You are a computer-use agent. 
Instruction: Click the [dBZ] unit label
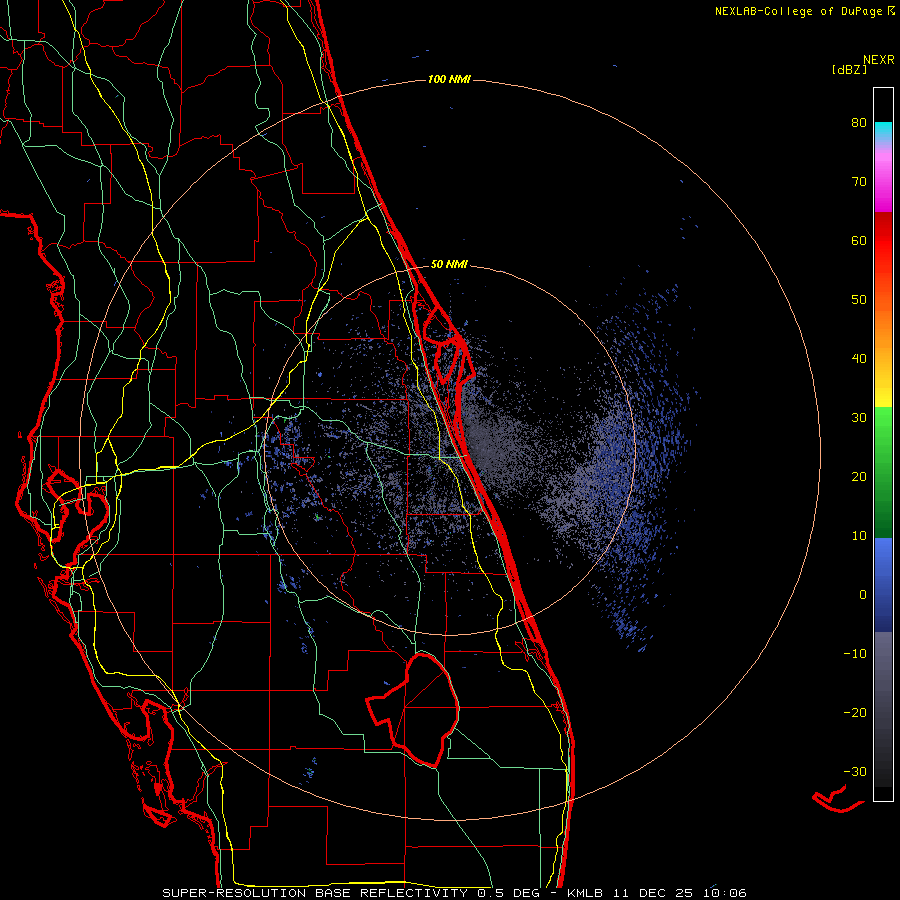849,69
